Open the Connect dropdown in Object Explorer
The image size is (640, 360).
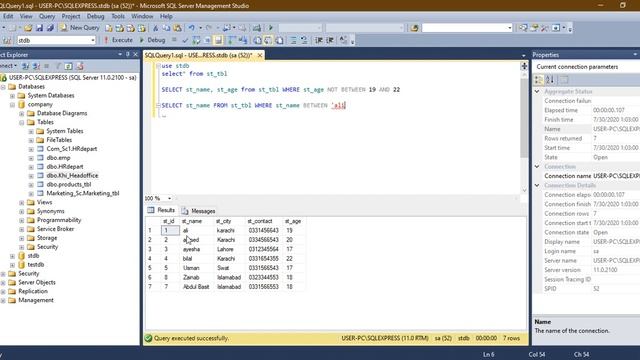[x=8, y=66]
